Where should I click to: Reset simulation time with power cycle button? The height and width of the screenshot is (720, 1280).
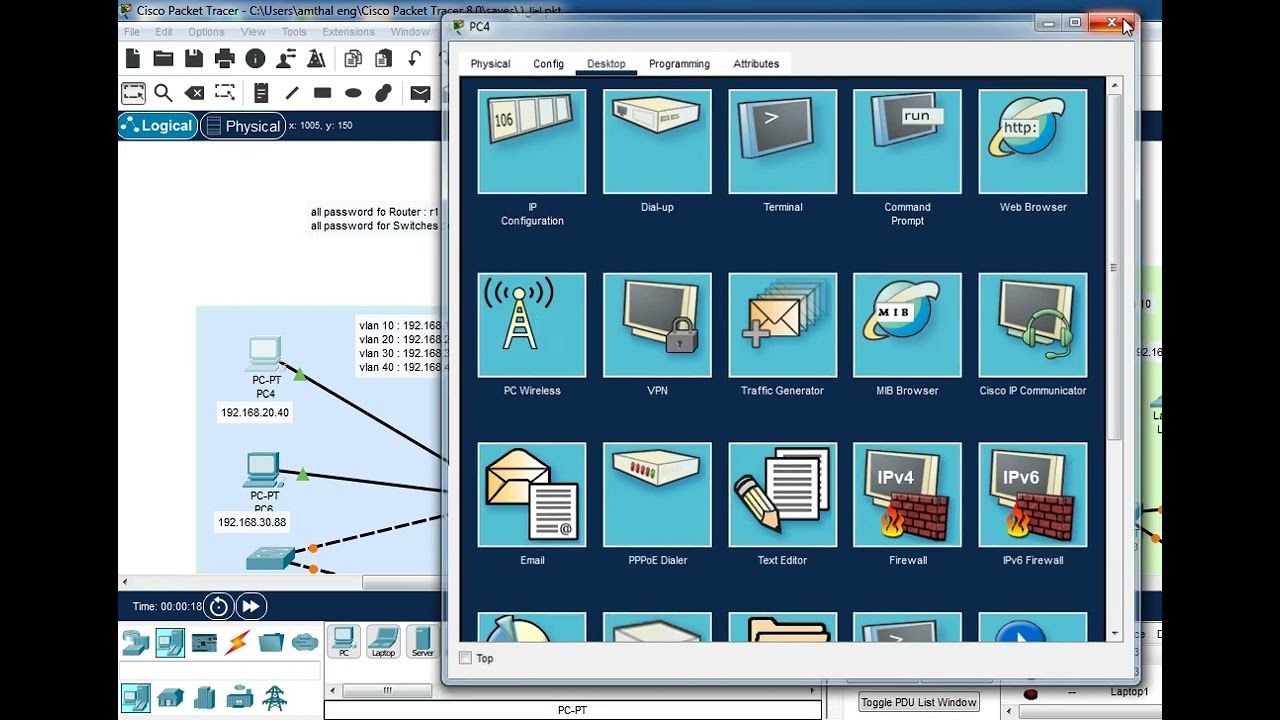tap(219, 606)
